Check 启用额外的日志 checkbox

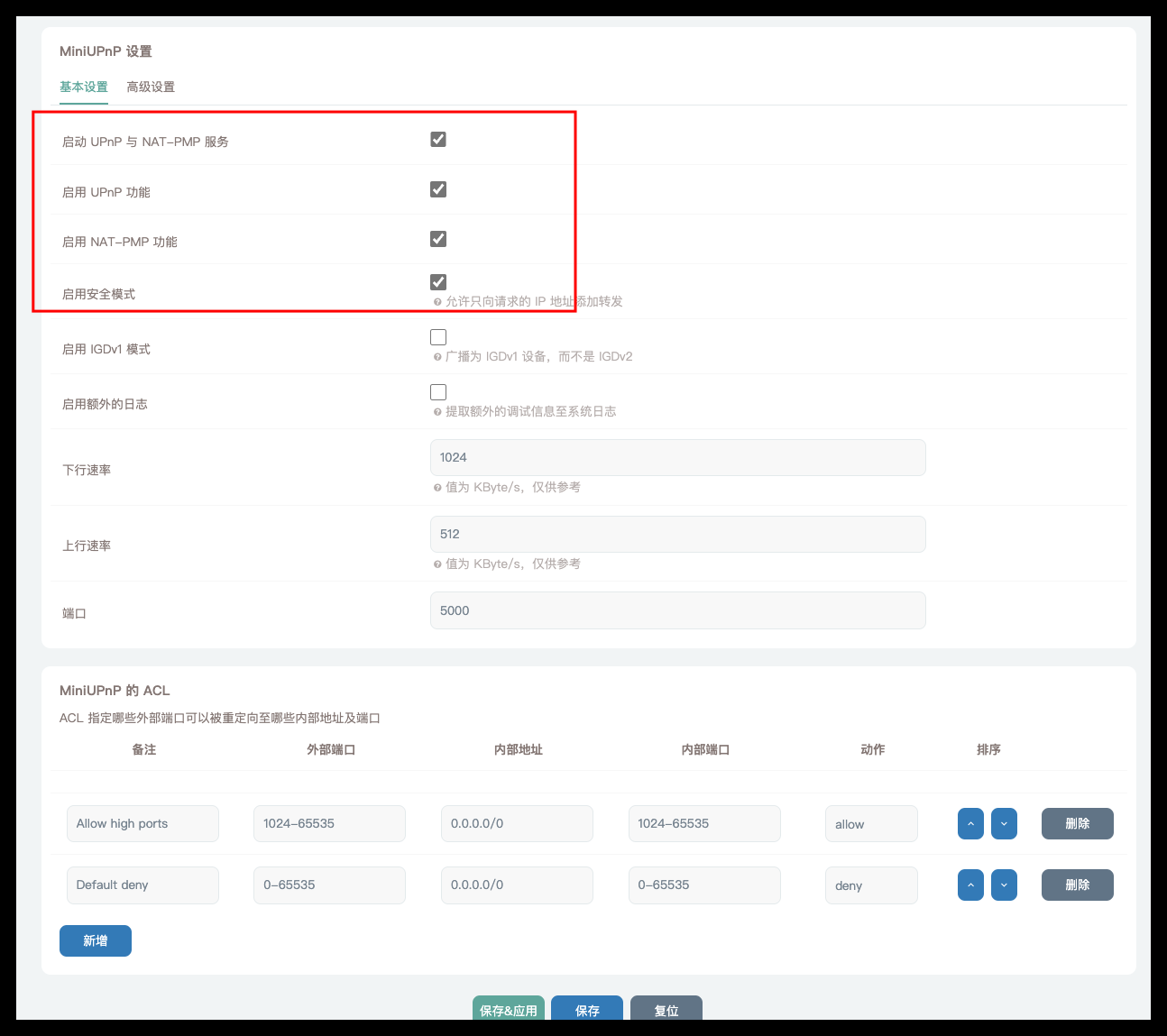[x=438, y=392]
